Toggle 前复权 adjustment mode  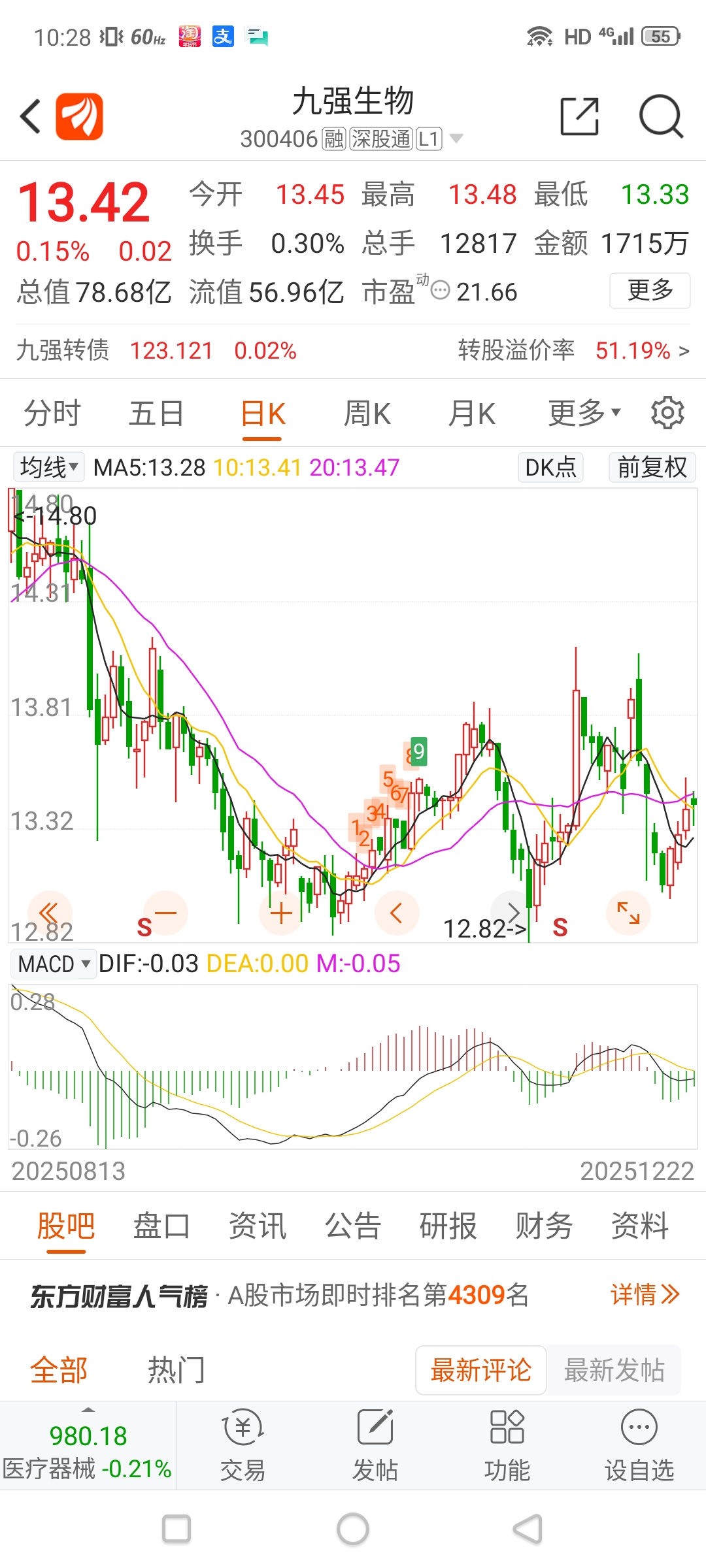click(x=652, y=467)
